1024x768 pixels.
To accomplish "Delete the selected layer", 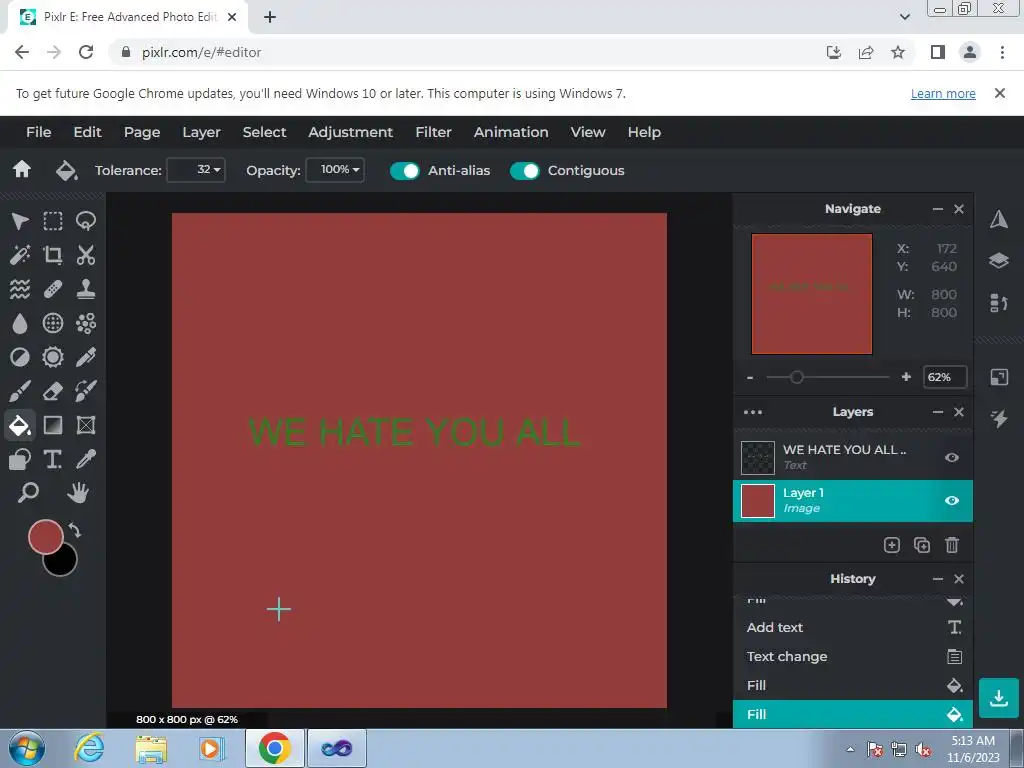I will pos(952,545).
